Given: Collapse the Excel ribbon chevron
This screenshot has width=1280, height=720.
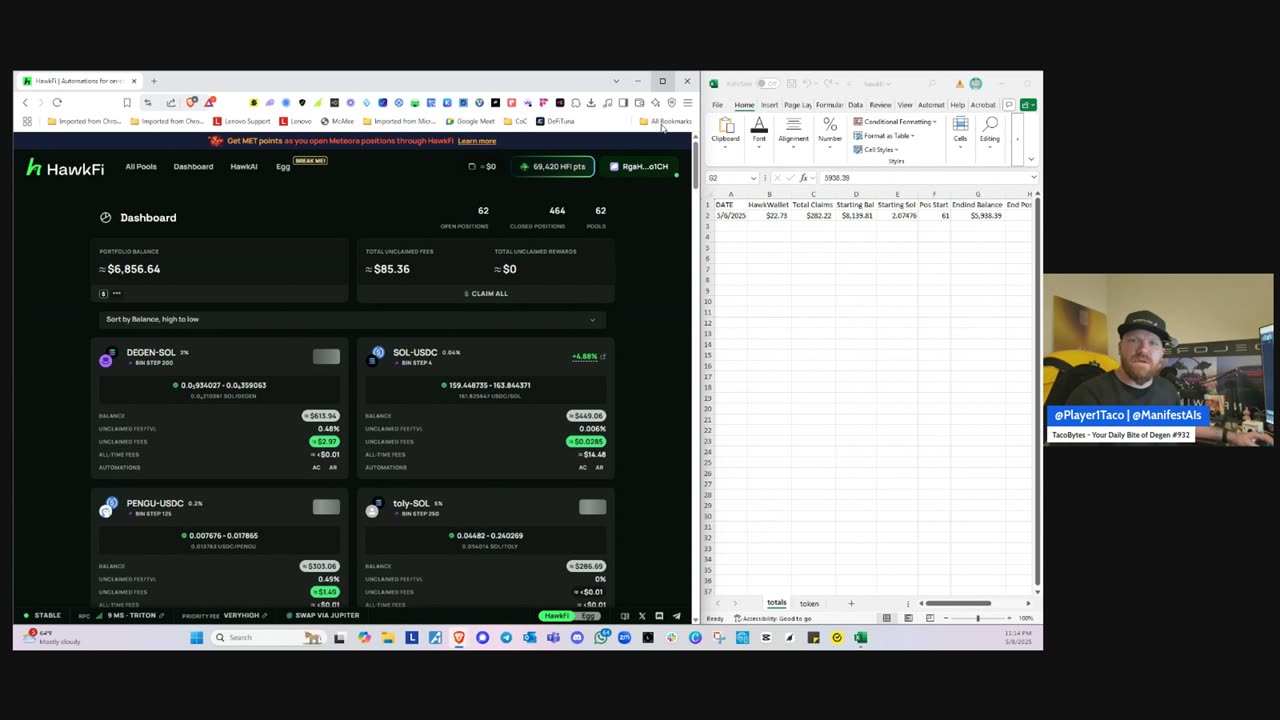Looking at the screenshot, I should (x=1031, y=160).
